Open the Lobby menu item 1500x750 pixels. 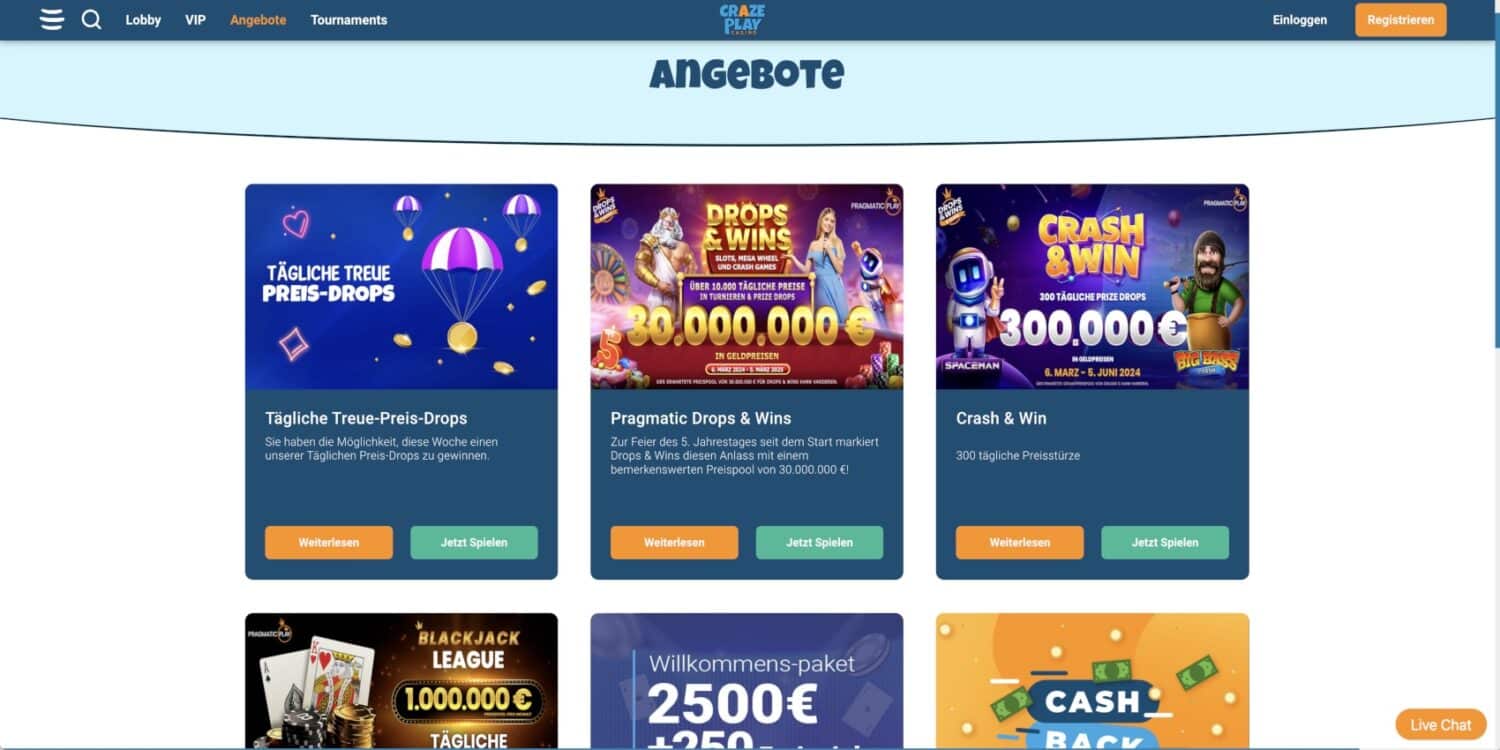point(143,20)
